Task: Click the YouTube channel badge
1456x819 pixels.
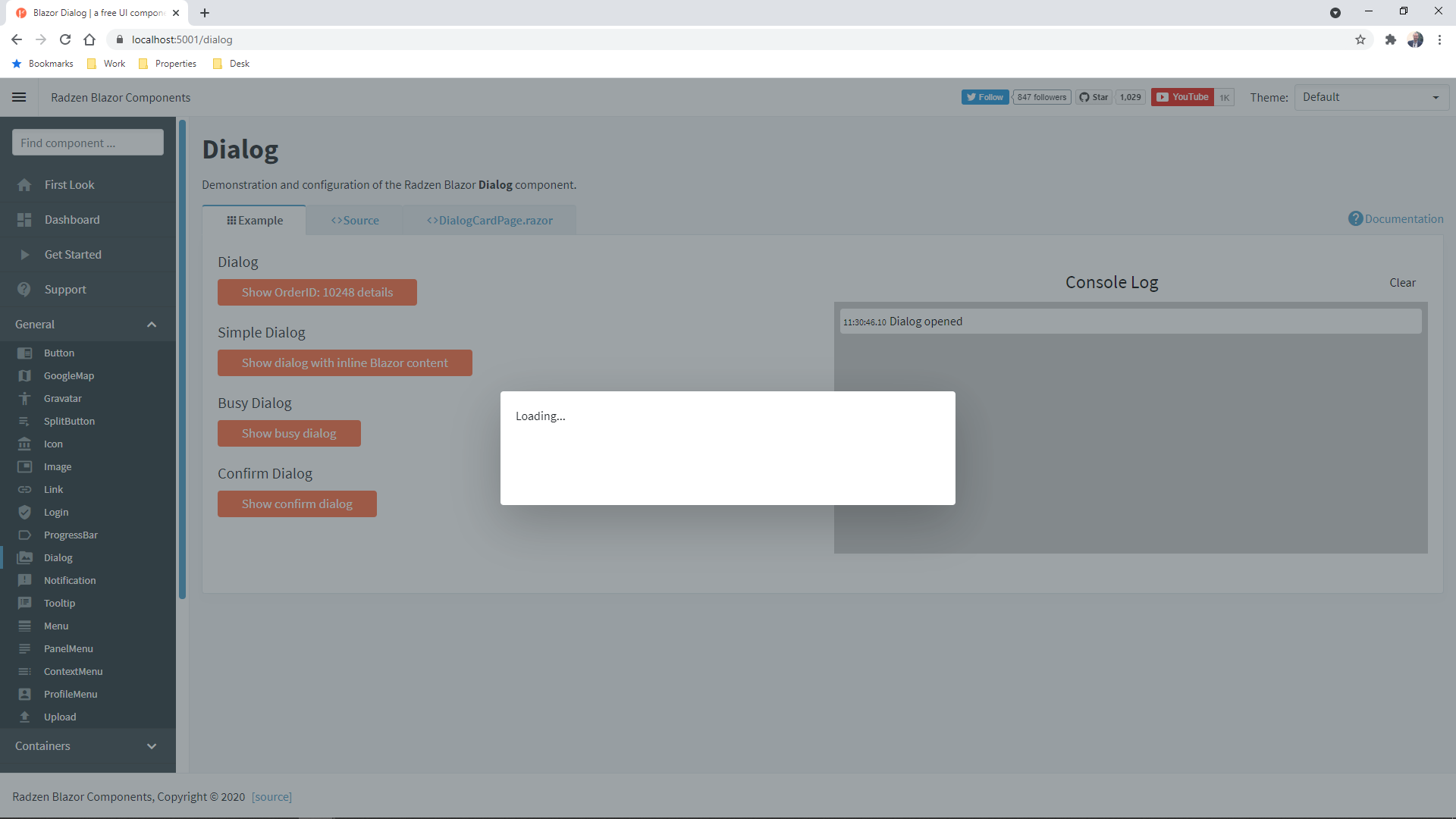Action: pyautogui.click(x=1181, y=97)
